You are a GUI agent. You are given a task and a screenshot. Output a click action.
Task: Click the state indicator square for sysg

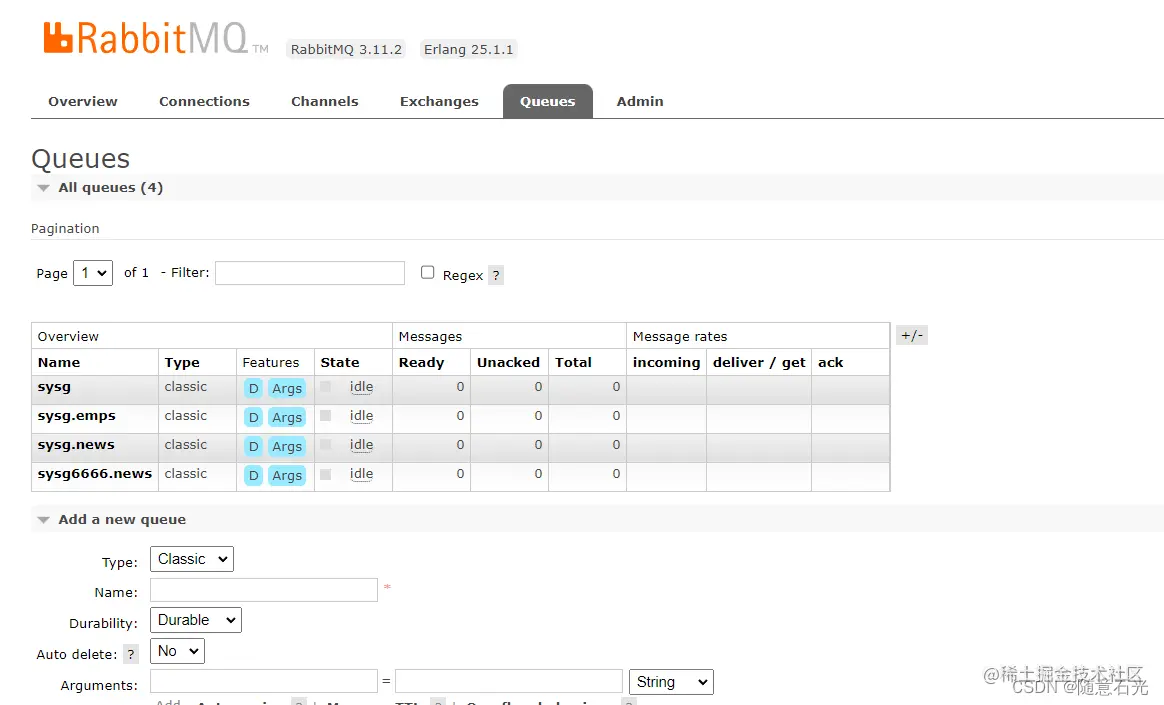pyautogui.click(x=325, y=387)
